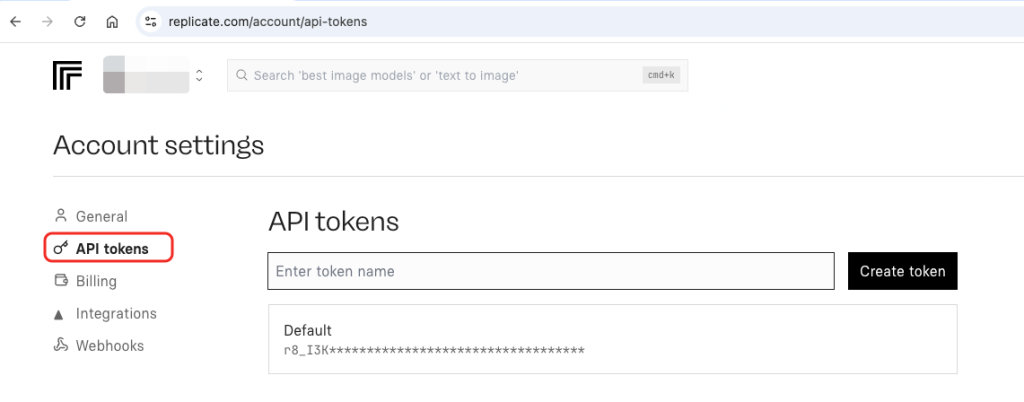
Task: Click the key icon beside API tokens
Action: point(61,248)
